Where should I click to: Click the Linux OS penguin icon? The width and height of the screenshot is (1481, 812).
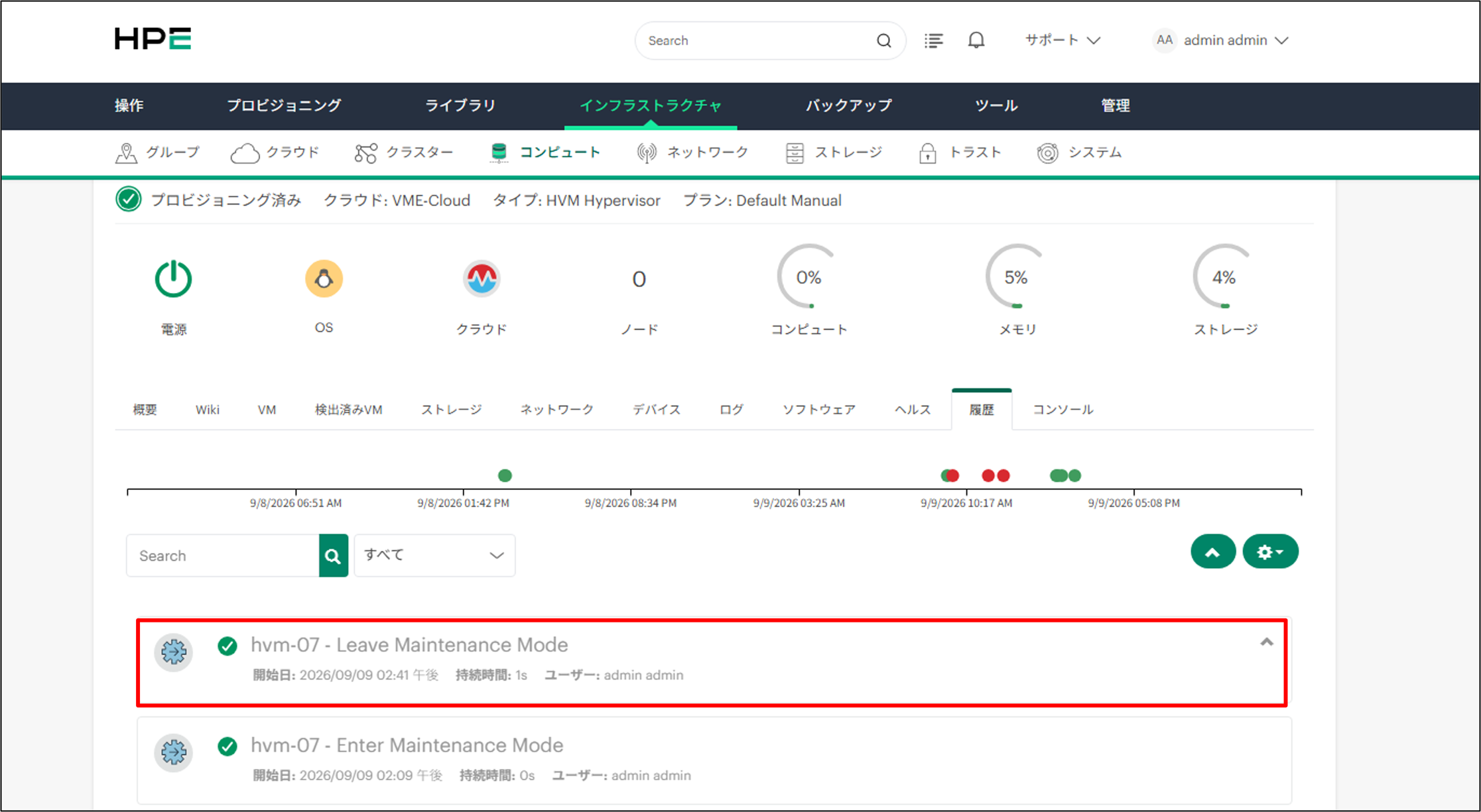pos(324,278)
